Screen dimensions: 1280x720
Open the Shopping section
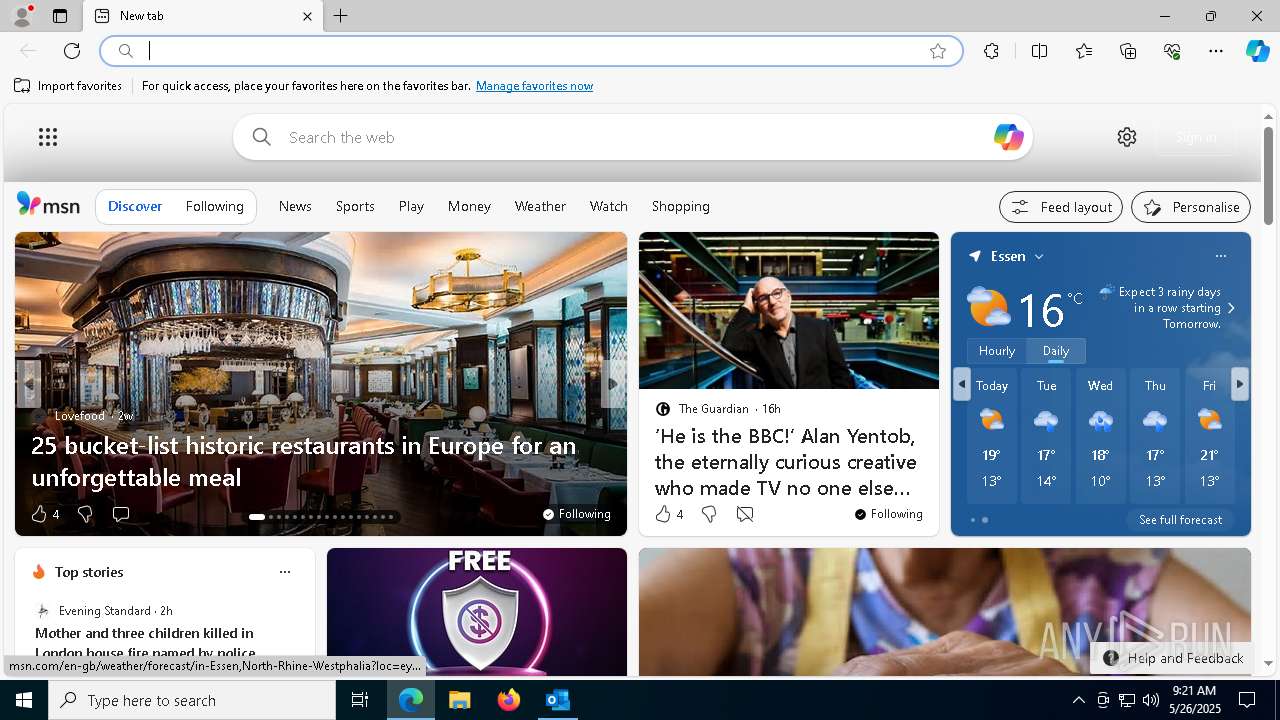[x=681, y=206]
